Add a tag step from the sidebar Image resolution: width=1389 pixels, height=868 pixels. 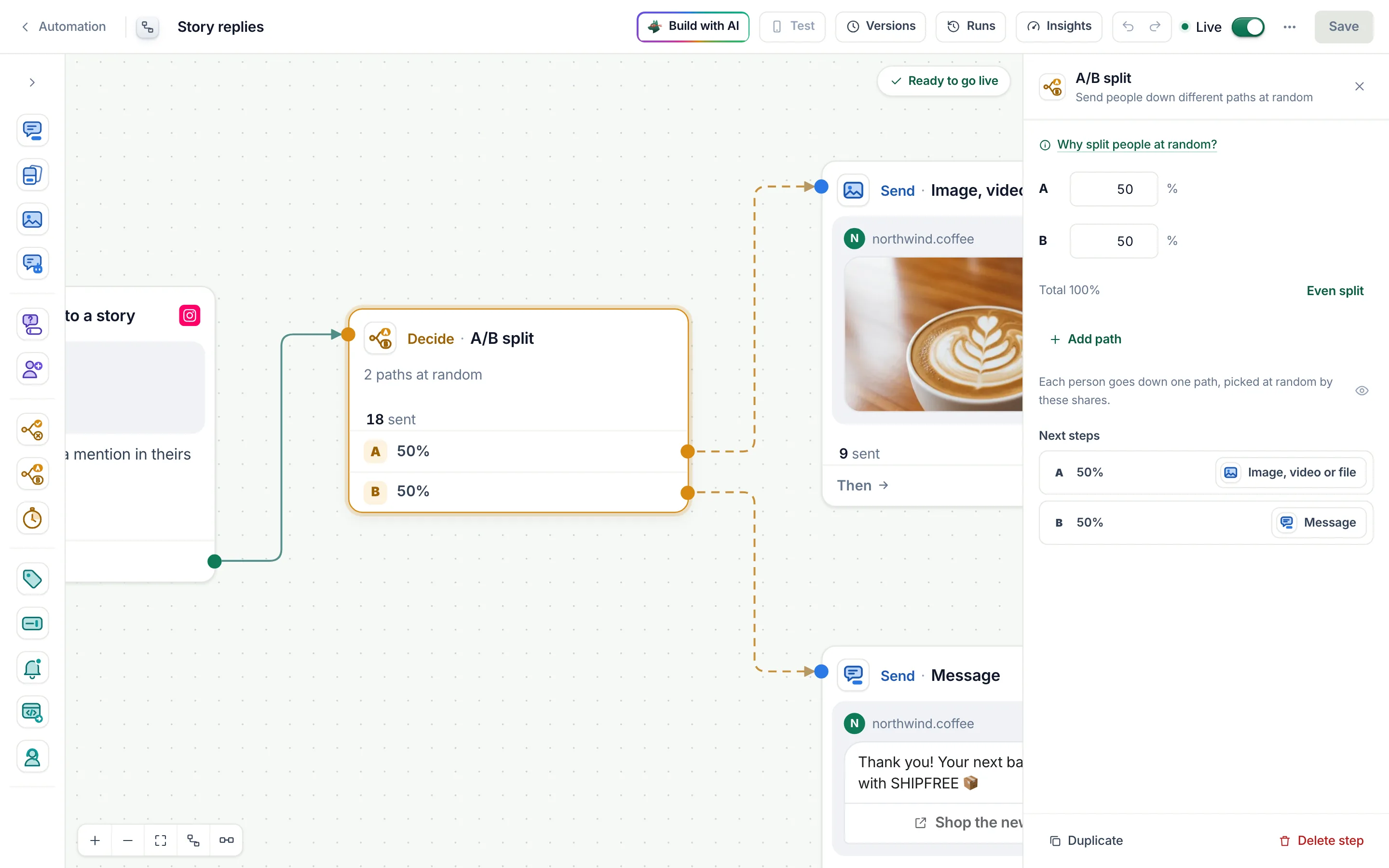(x=32, y=579)
